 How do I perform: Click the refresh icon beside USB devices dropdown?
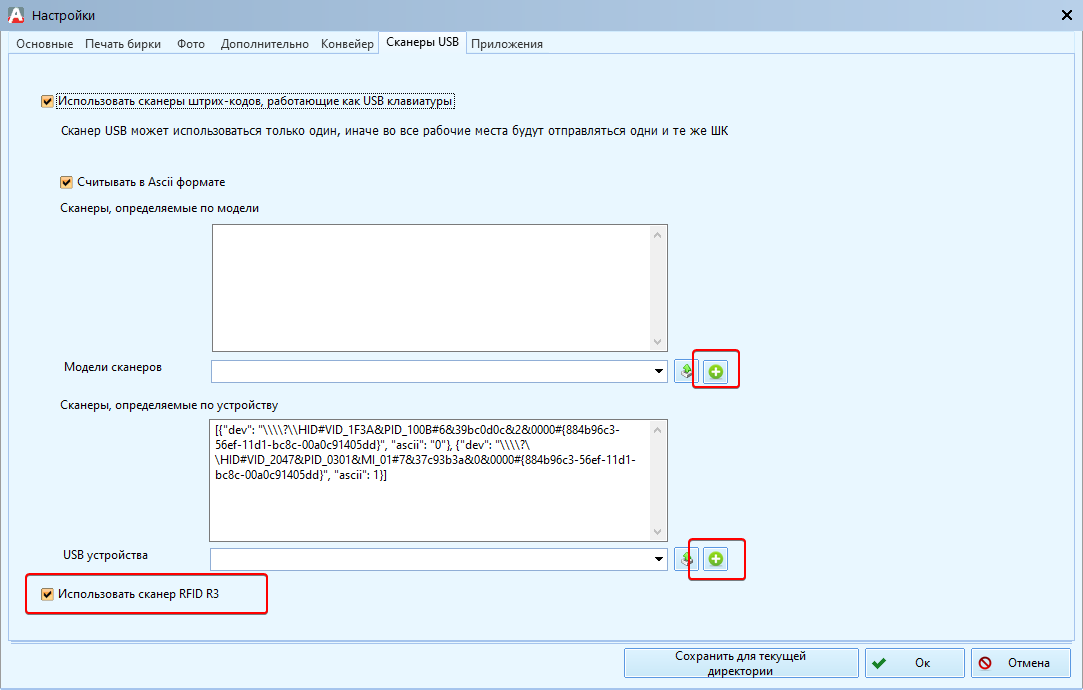coord(686,559)
